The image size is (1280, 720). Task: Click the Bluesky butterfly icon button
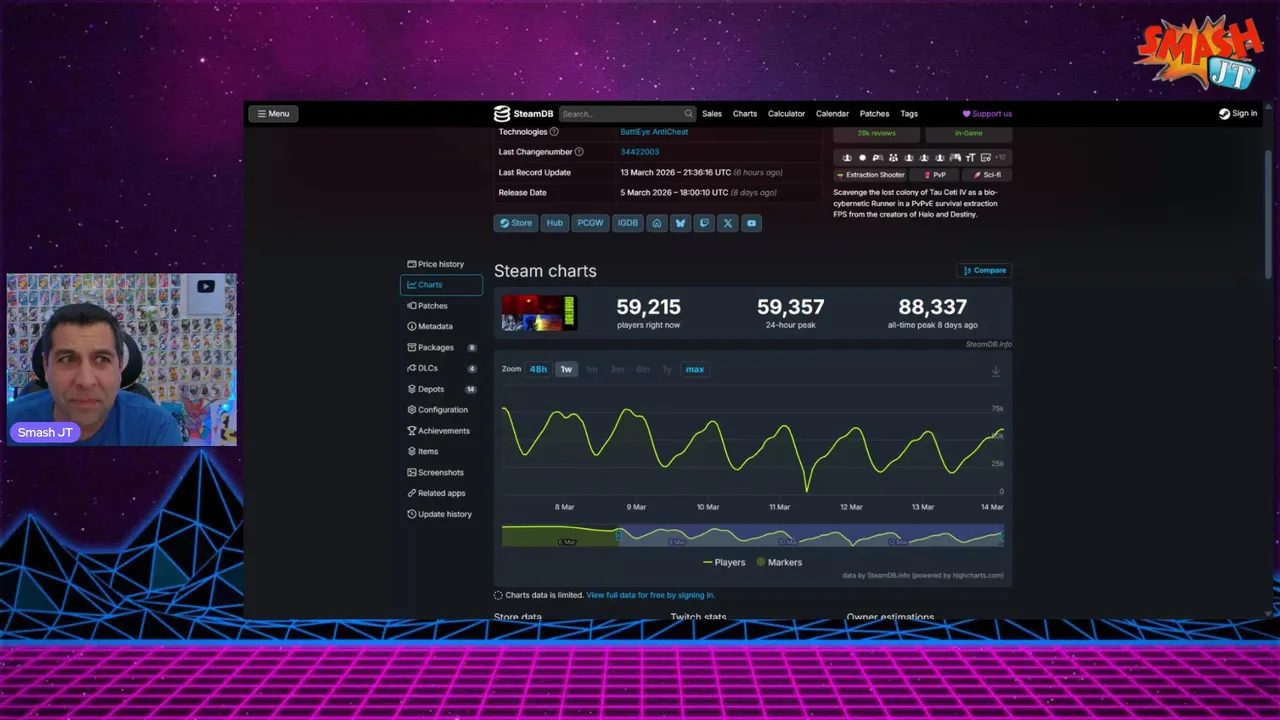pos(680,223)
